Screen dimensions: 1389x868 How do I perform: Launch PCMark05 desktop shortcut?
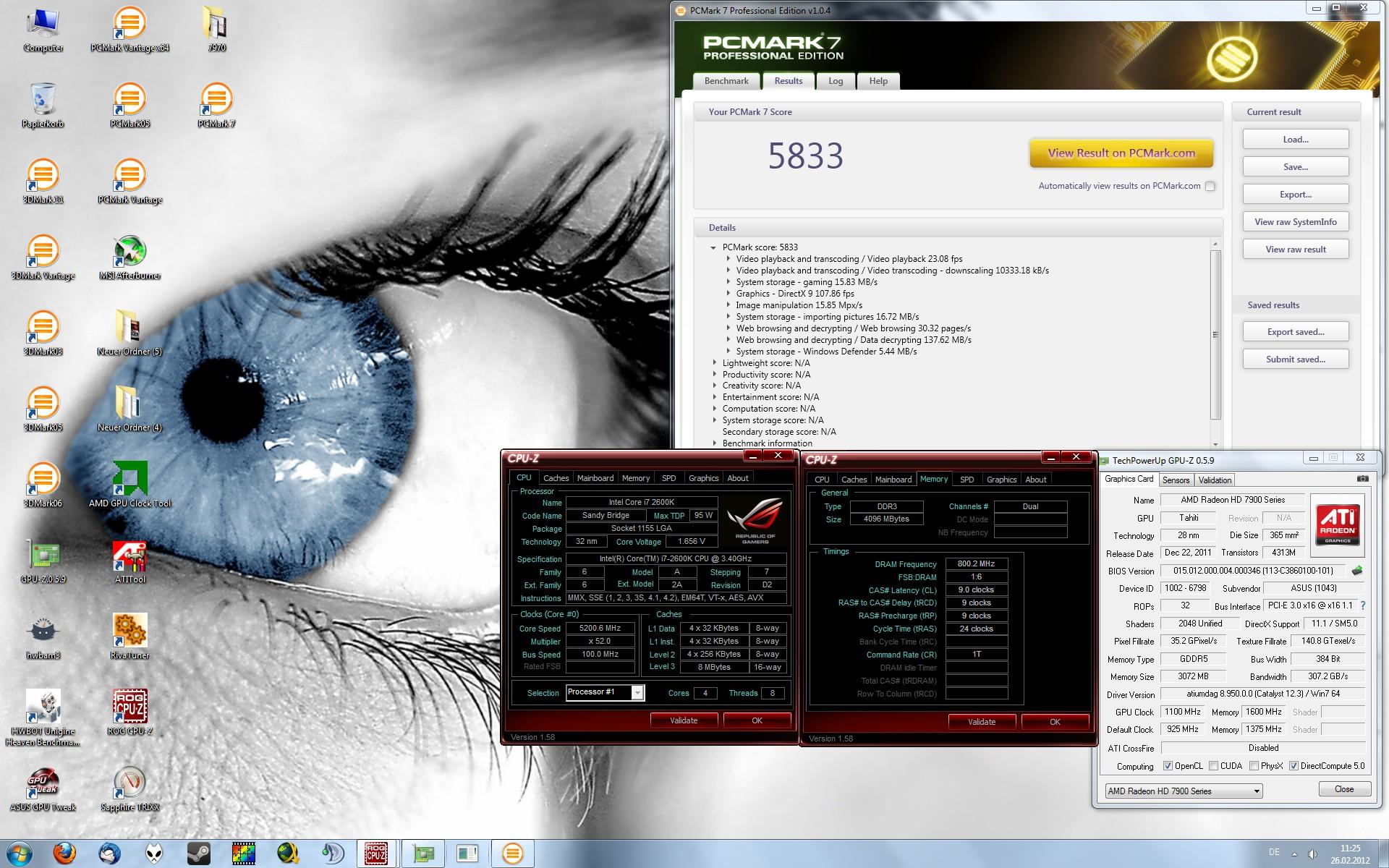(129, 106)
